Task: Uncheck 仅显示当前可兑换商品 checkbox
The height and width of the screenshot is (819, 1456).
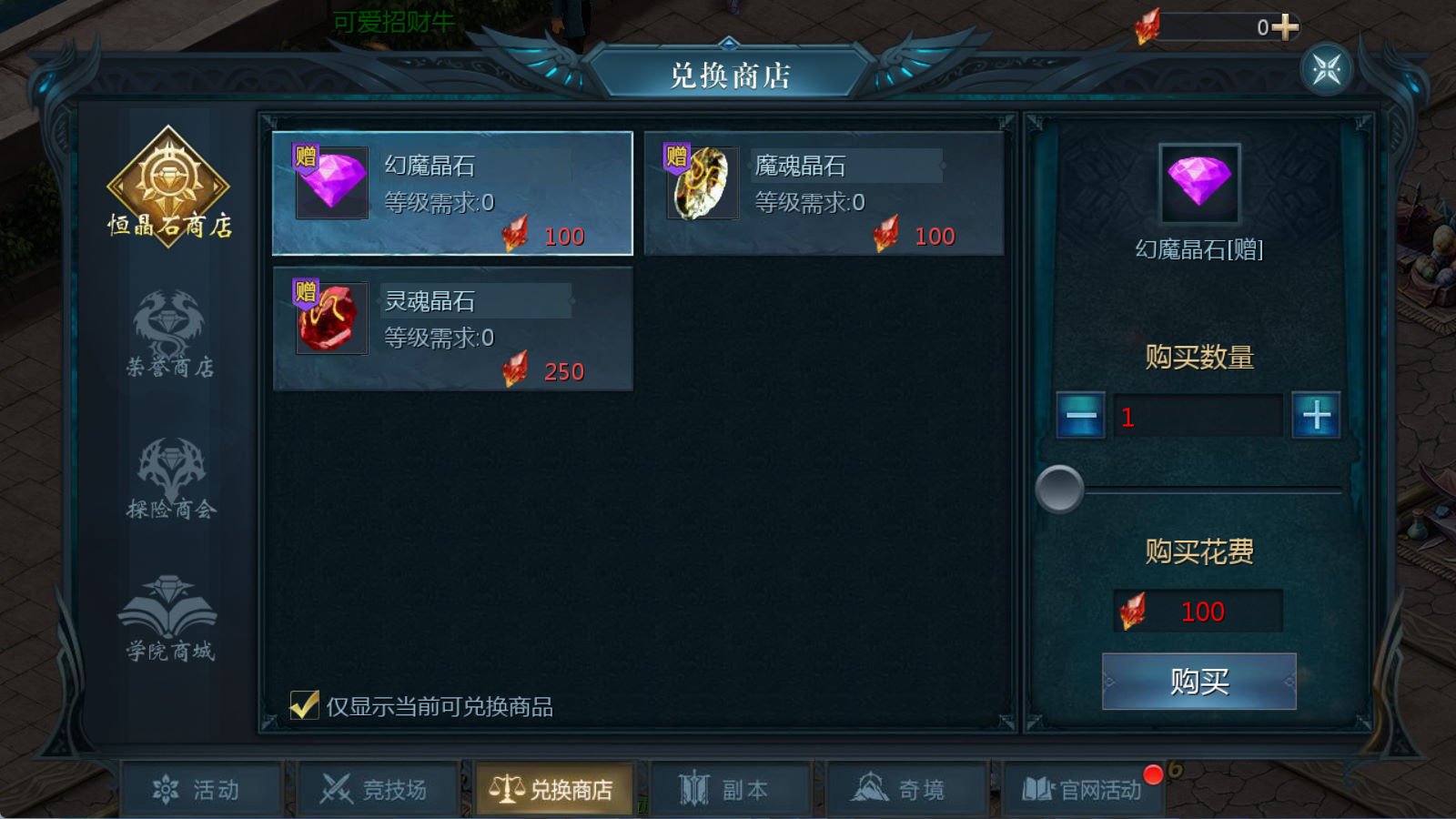Action: (x=304, y=705)
